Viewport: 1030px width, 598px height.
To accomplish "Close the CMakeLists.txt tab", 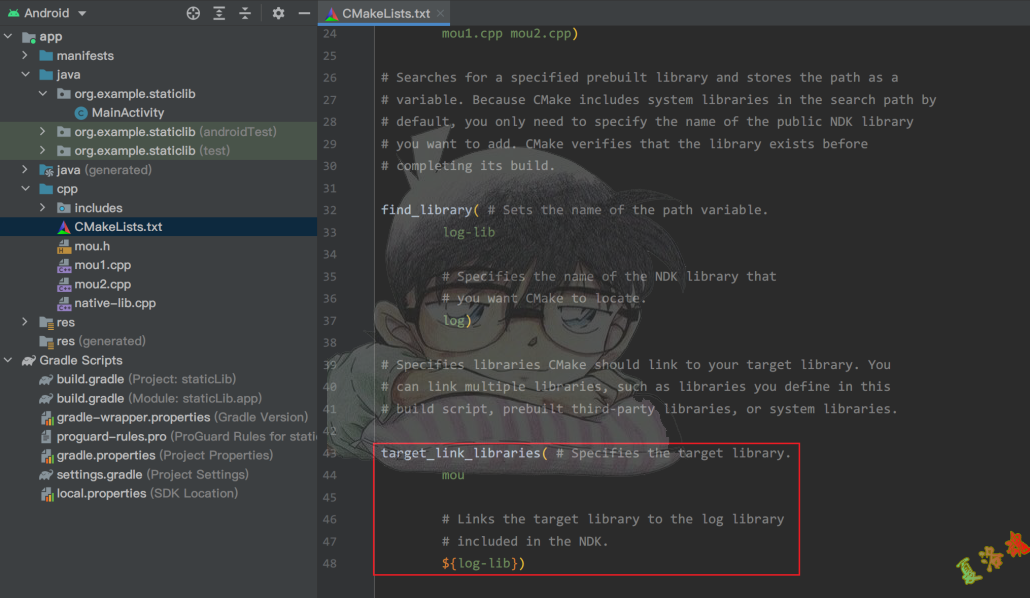I will point(439,13).
